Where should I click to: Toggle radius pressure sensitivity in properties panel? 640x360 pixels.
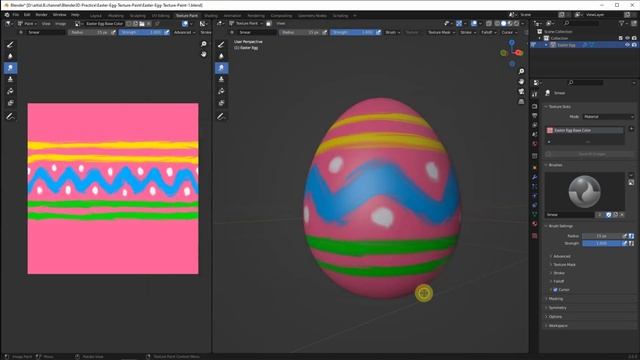(624, 236)
